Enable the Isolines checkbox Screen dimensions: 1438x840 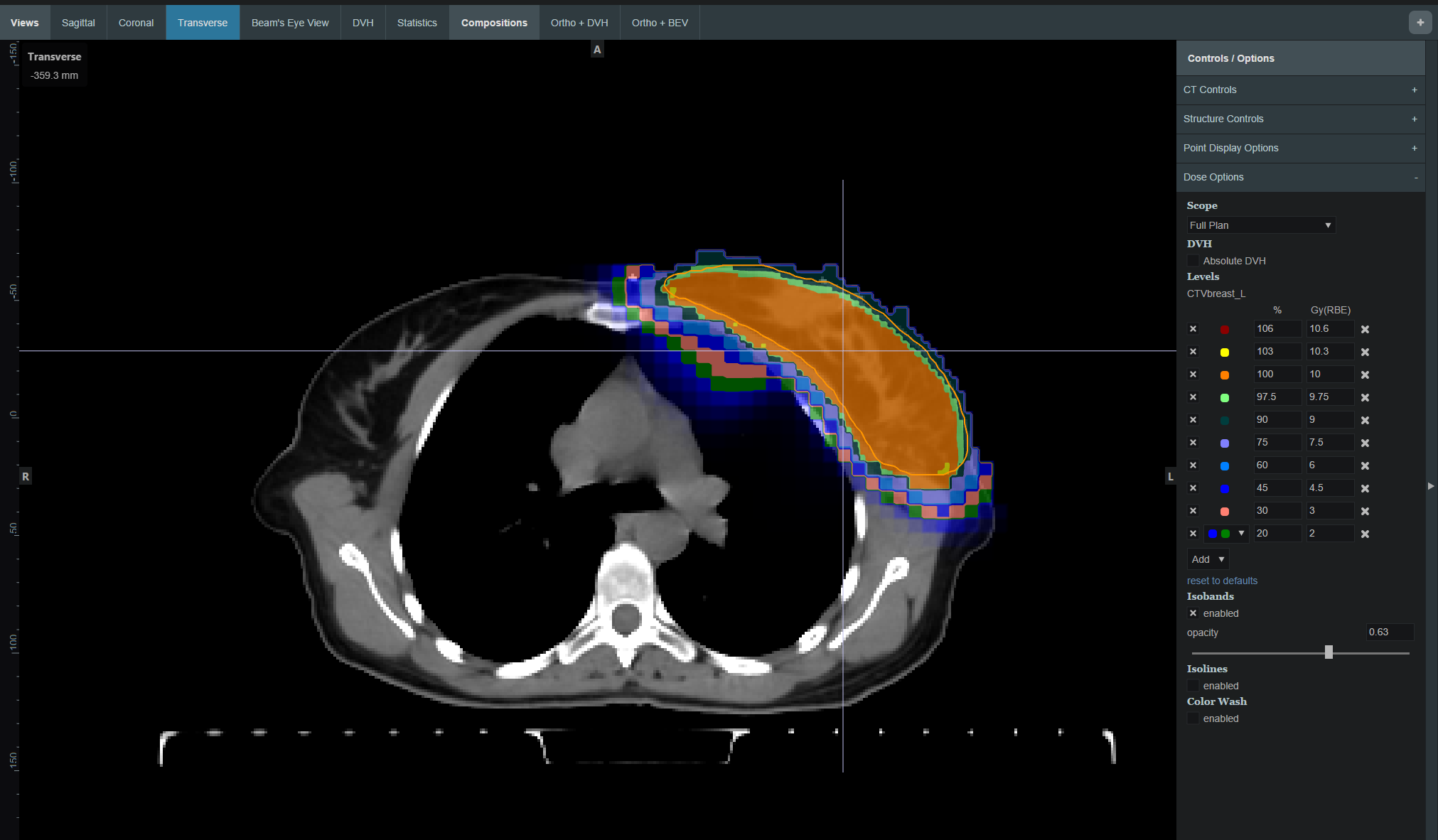pyautogui.click(x=1193, y=686)
